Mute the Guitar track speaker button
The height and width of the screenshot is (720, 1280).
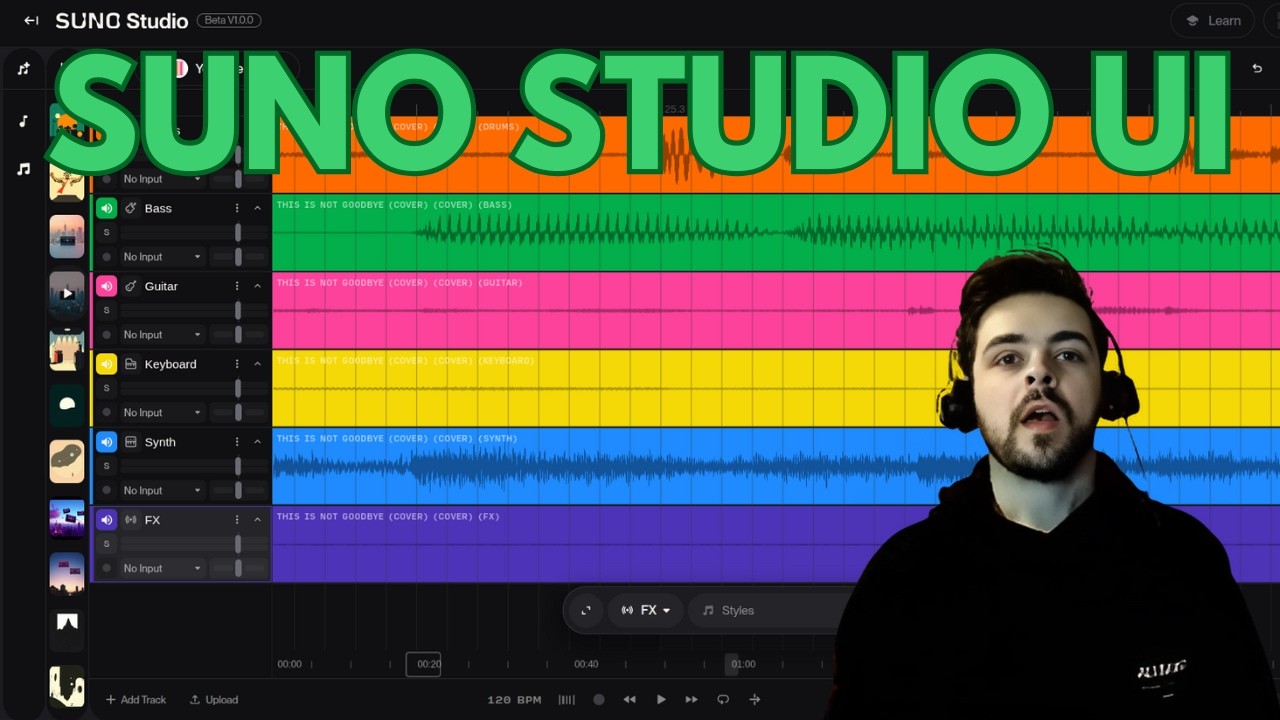tap(107, 286)
